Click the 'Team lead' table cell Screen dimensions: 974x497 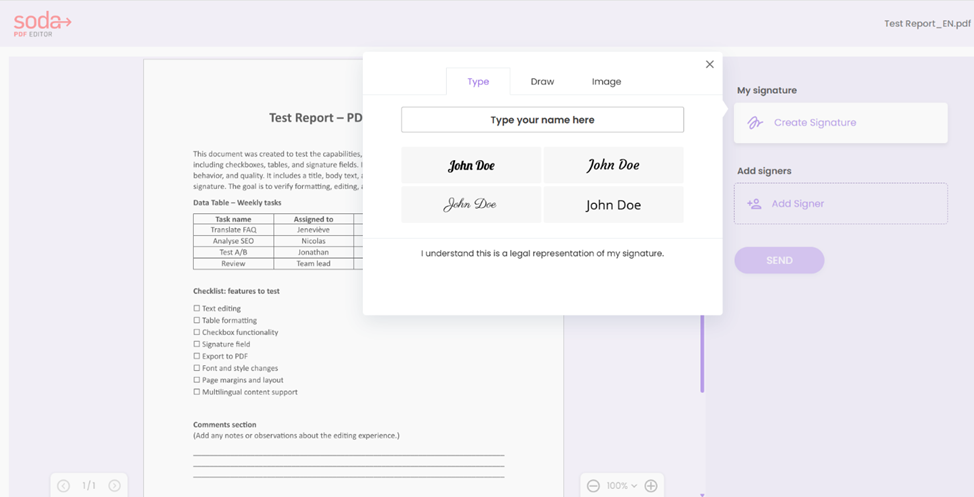[313, 263]
